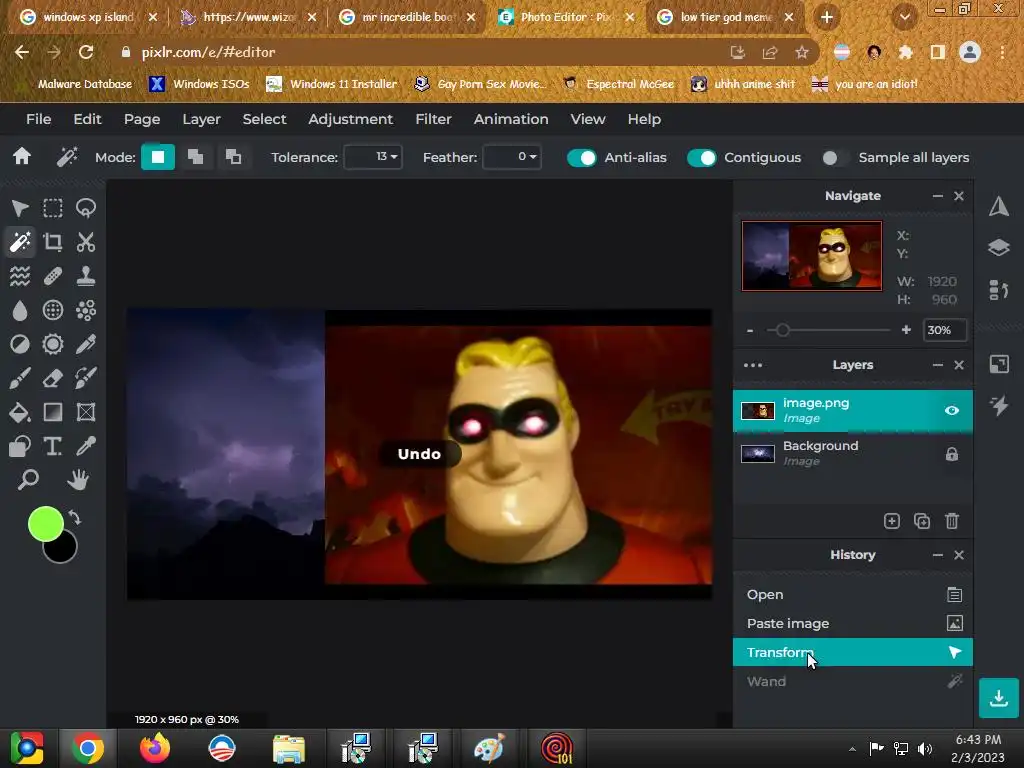Select the Magic Wand tool in the toolbox
1024x768 pixels.
tap(20, 242)
